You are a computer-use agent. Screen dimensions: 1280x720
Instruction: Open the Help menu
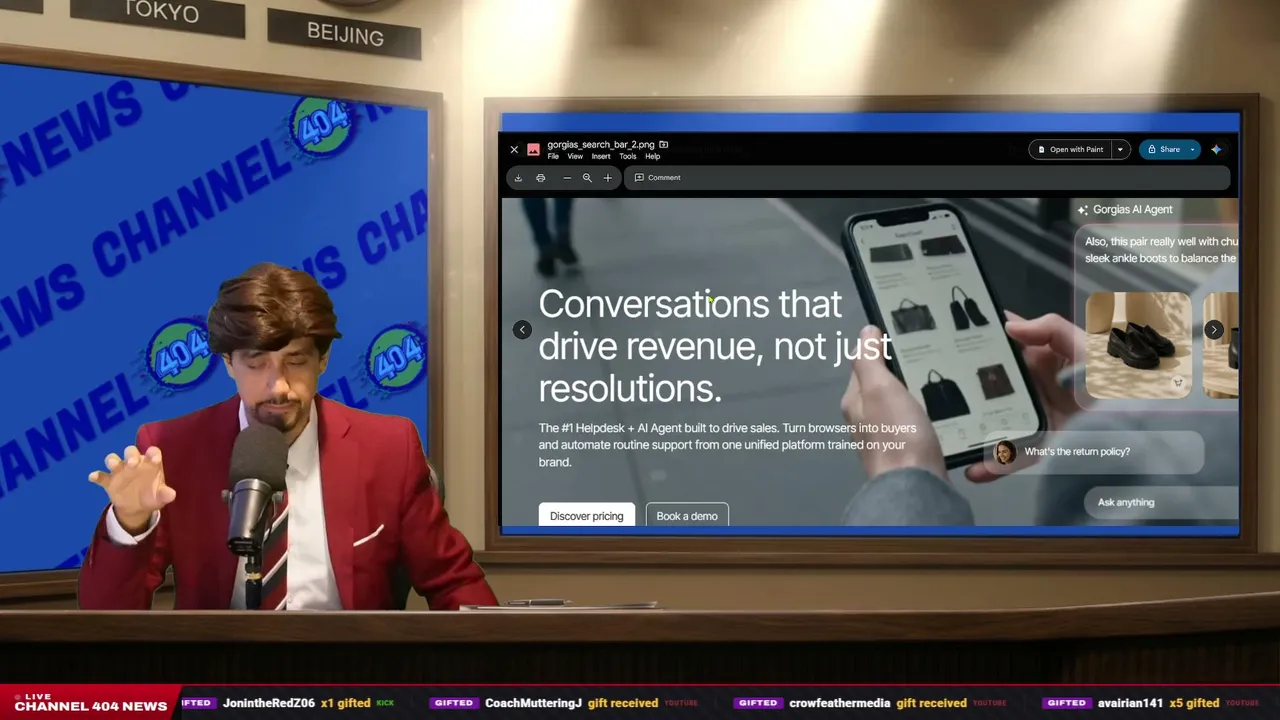(x=652, y=157)
